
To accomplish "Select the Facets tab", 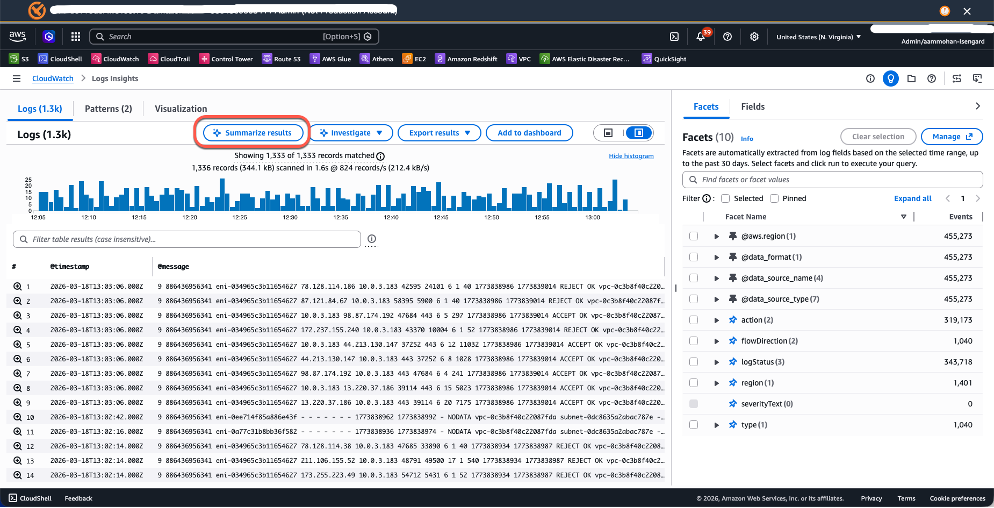I will pos(706,107).
